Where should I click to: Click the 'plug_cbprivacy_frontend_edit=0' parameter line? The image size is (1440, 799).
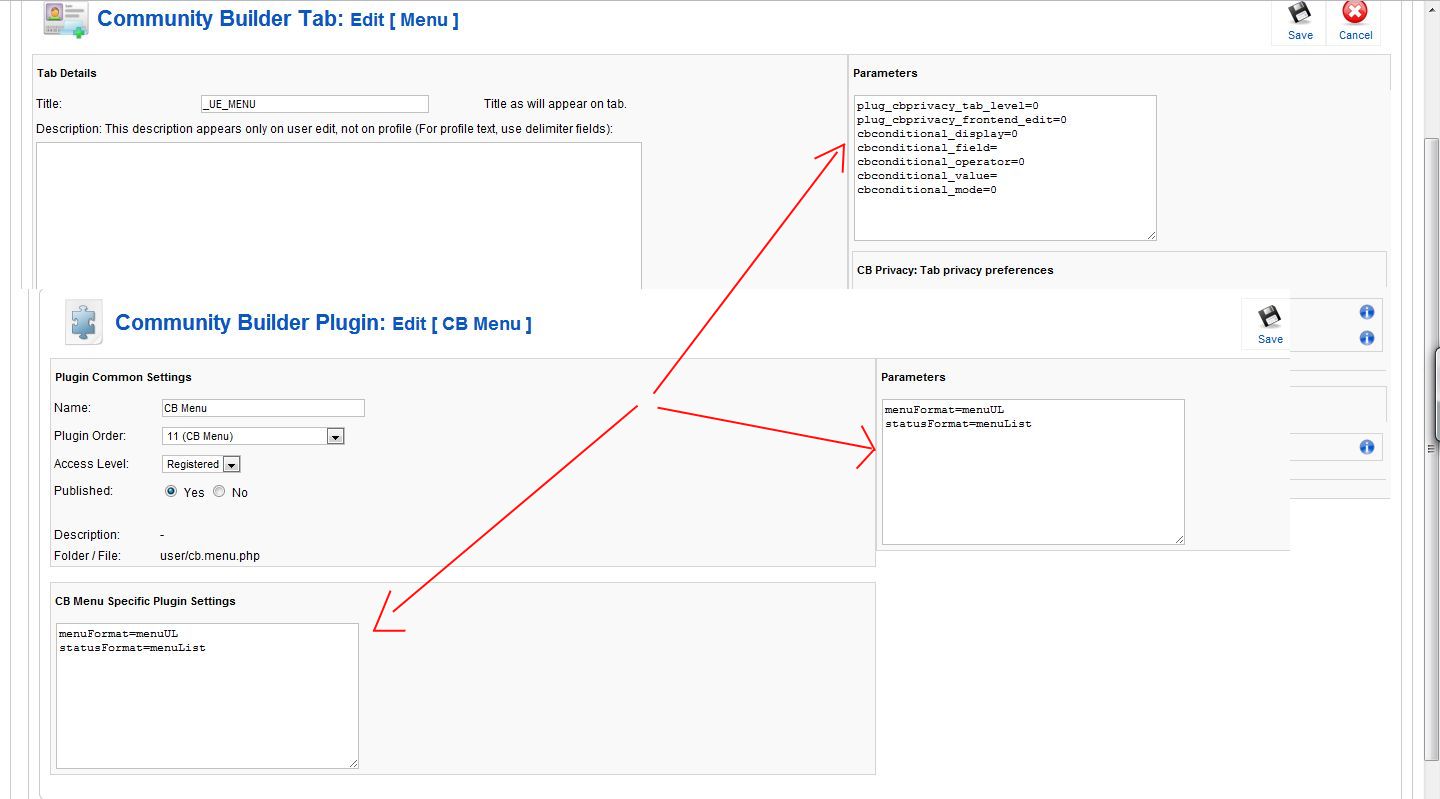962,119
